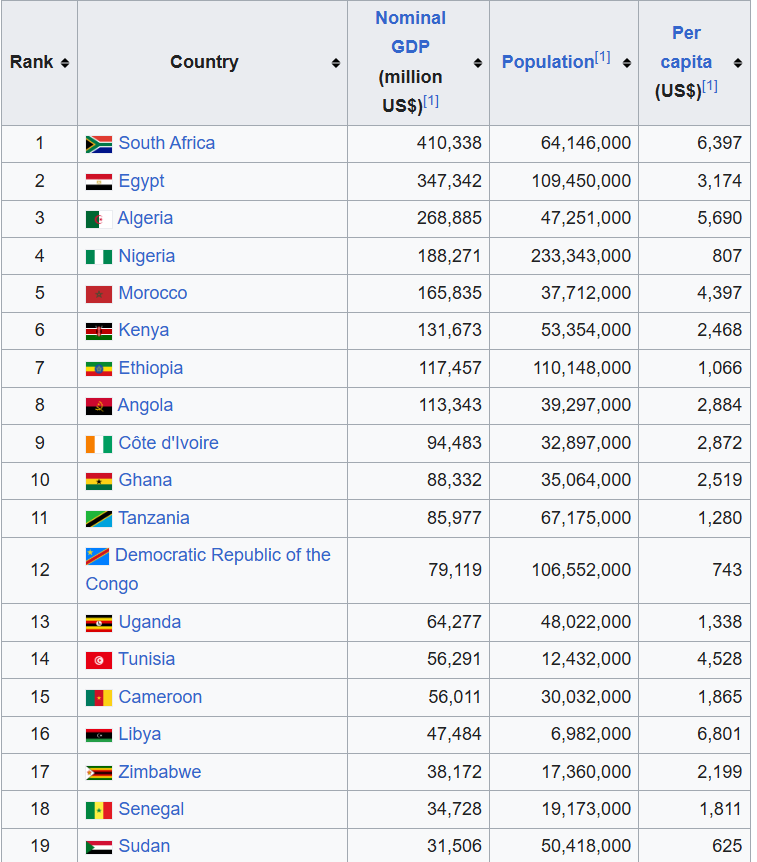Open the Sudan country link
Screen dimensions: 757x862
point(144,846)
